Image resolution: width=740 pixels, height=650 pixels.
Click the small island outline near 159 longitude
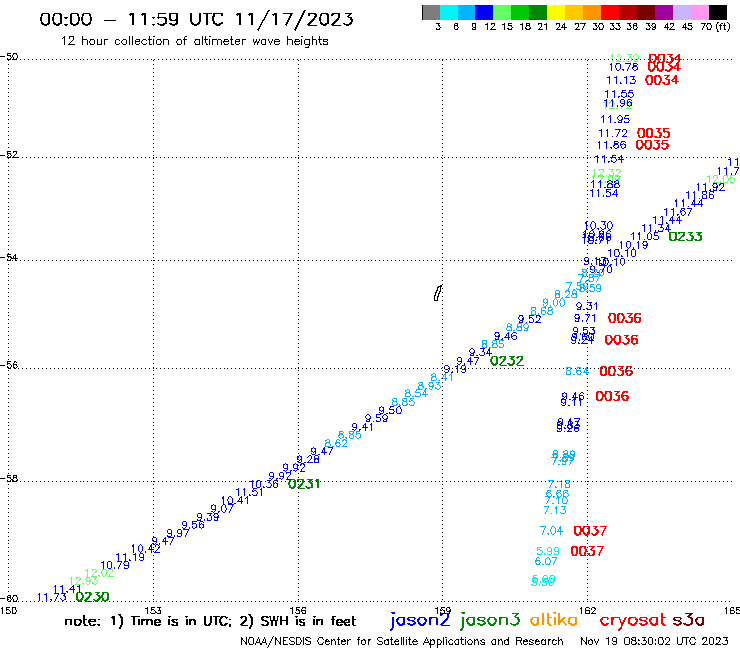(x=437, y=293)
